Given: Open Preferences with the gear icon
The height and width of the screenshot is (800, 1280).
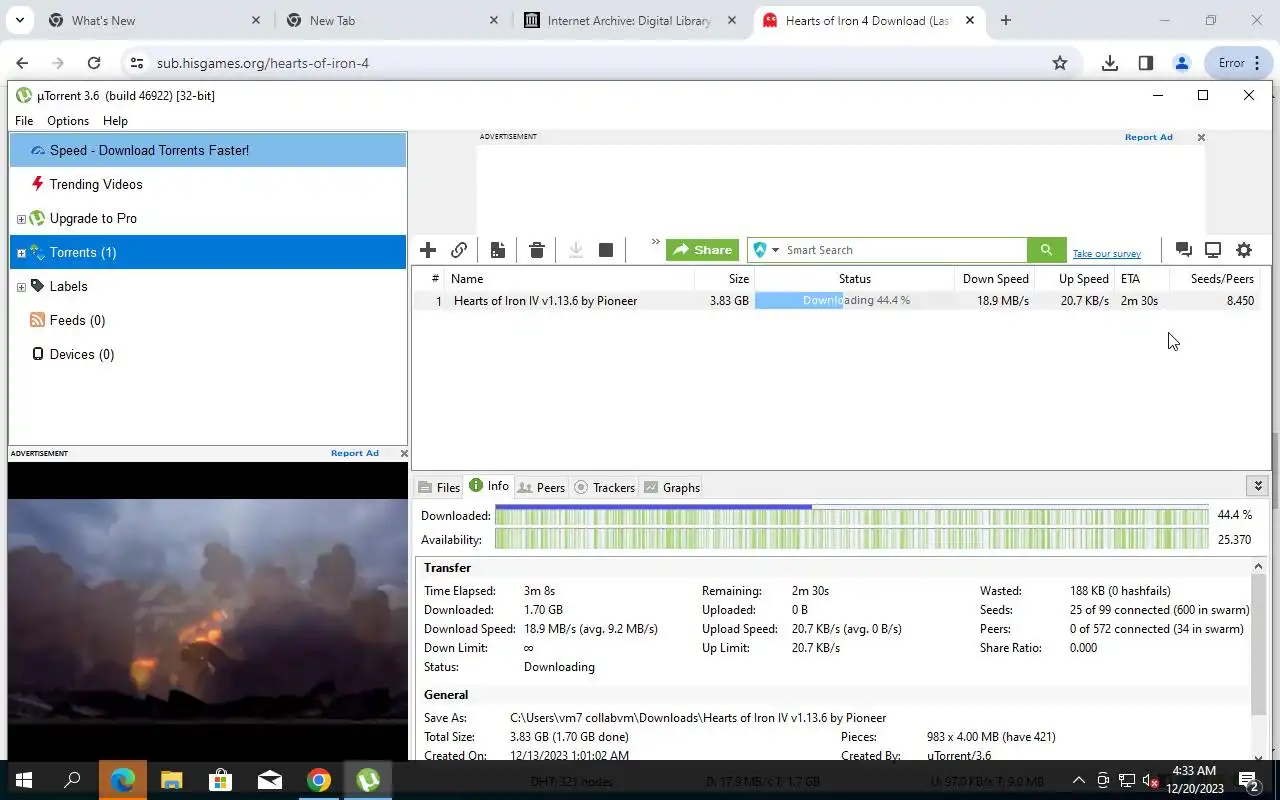Looking at the screenshot, I should (x=1244, y=250).
